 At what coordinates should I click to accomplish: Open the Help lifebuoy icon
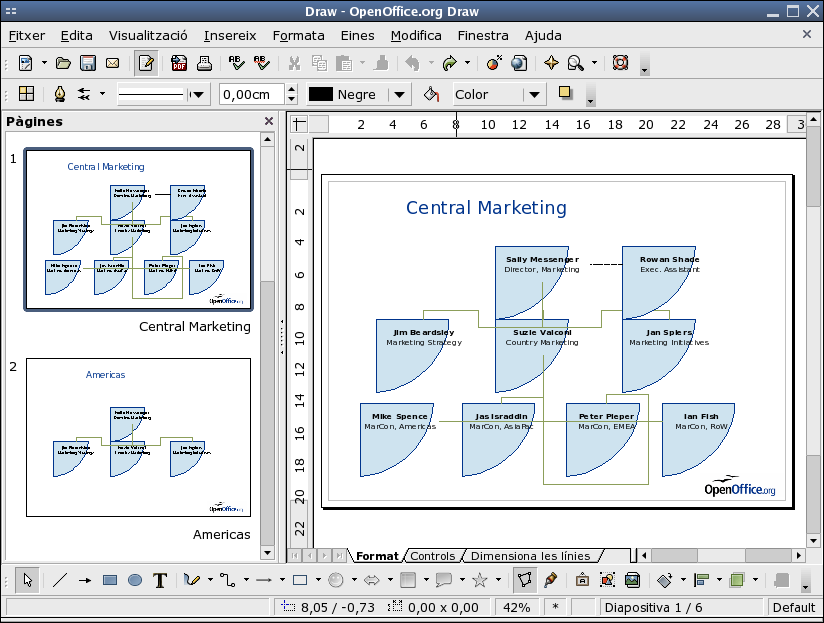620,64
